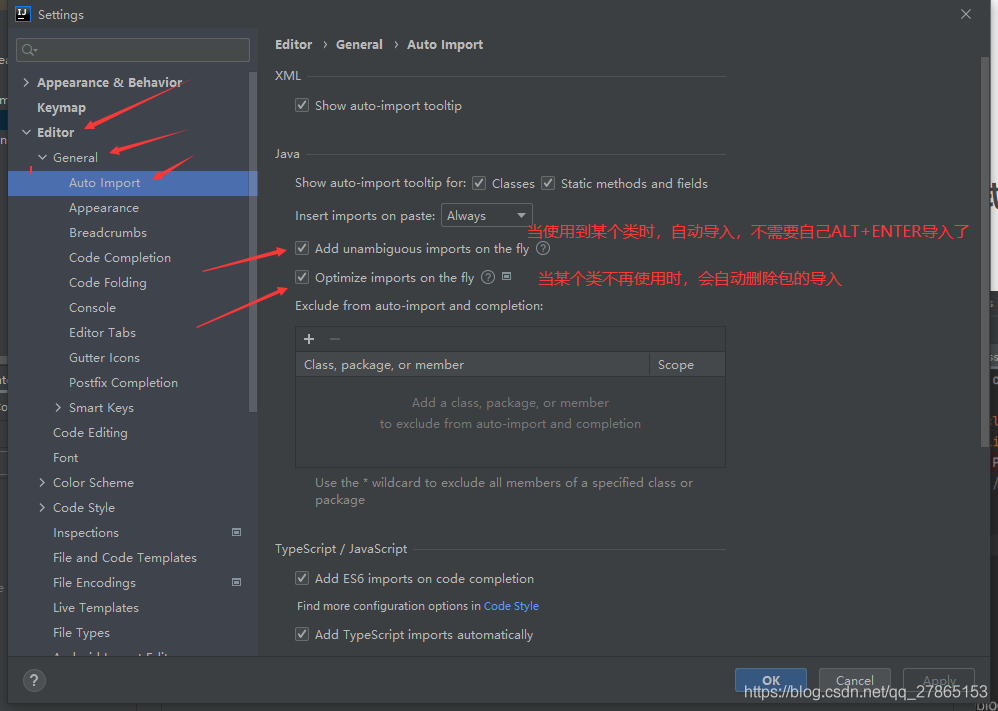Click the settings tree vertical scrollbar
998x711 pixels.
pos(253,242)
